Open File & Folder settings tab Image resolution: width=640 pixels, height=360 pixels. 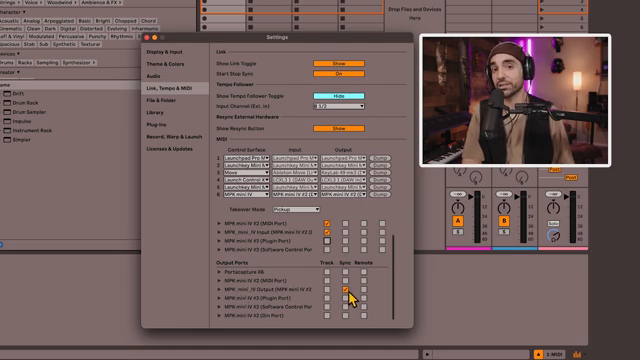click(161, 100)
